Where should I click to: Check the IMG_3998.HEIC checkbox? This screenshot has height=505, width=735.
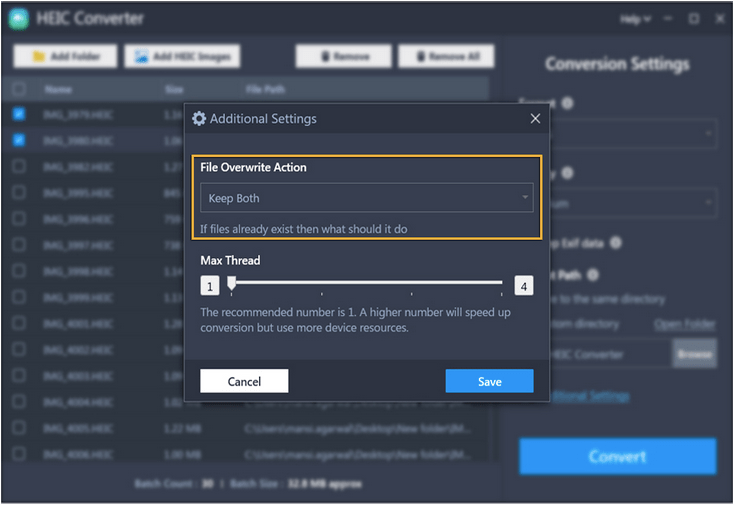tap(19, 271)
